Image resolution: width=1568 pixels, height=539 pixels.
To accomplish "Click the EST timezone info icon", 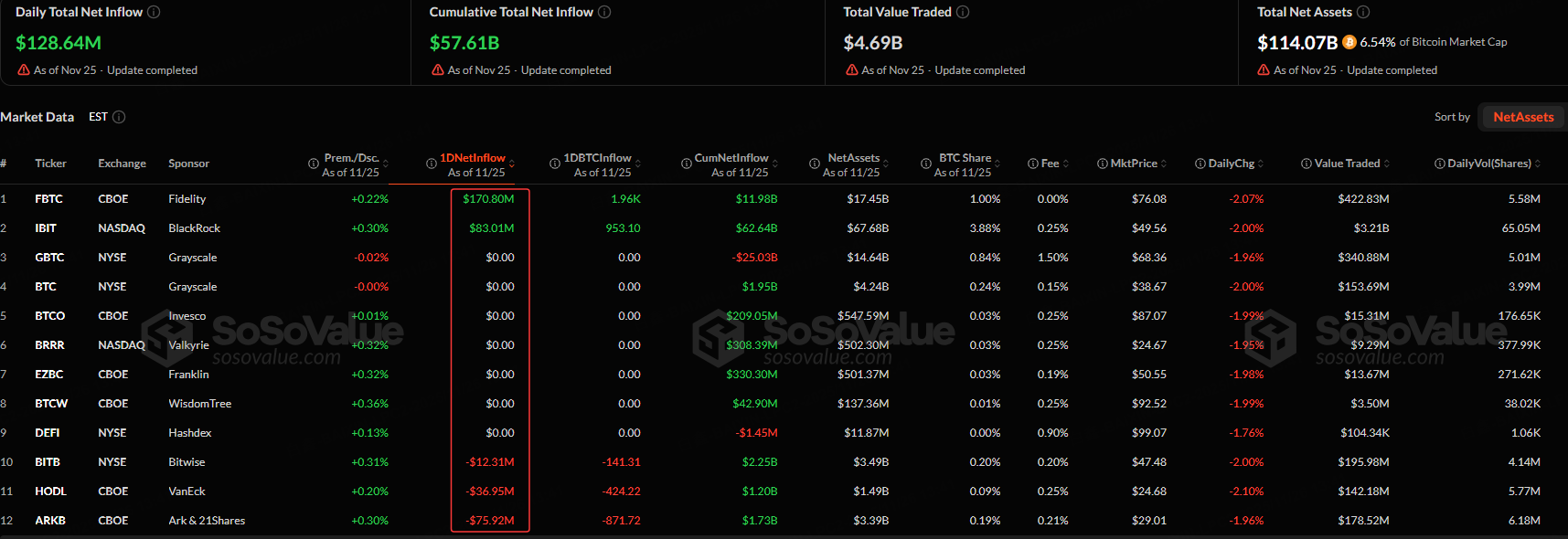I will 119,117.
